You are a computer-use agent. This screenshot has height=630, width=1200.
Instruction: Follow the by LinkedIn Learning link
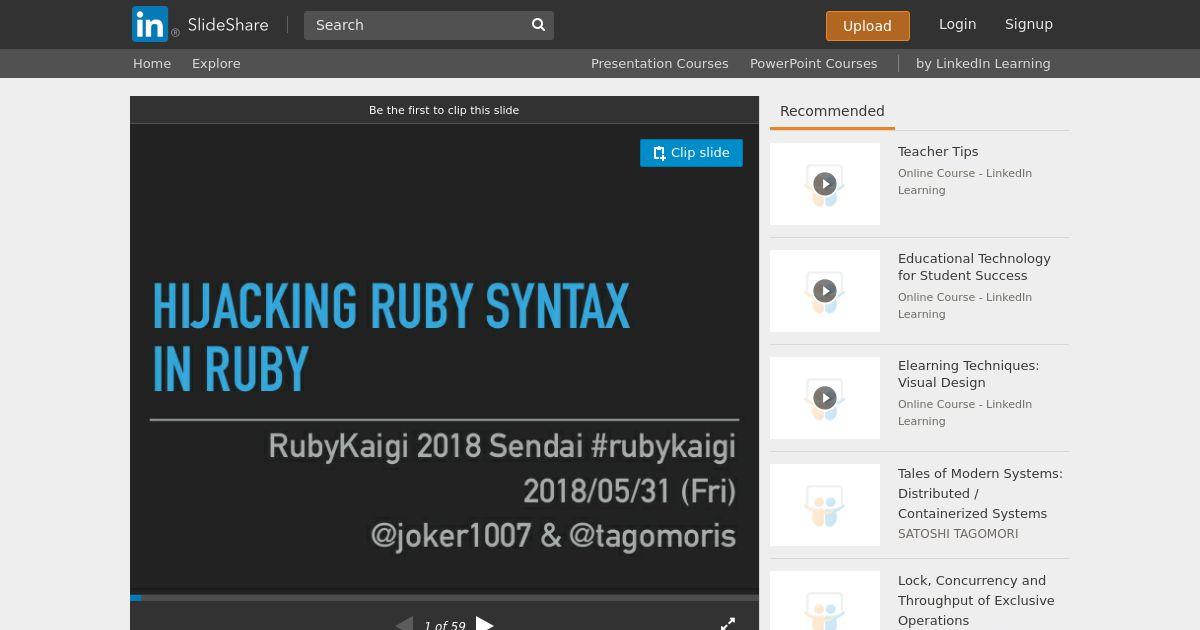click(x=983, y=63)
